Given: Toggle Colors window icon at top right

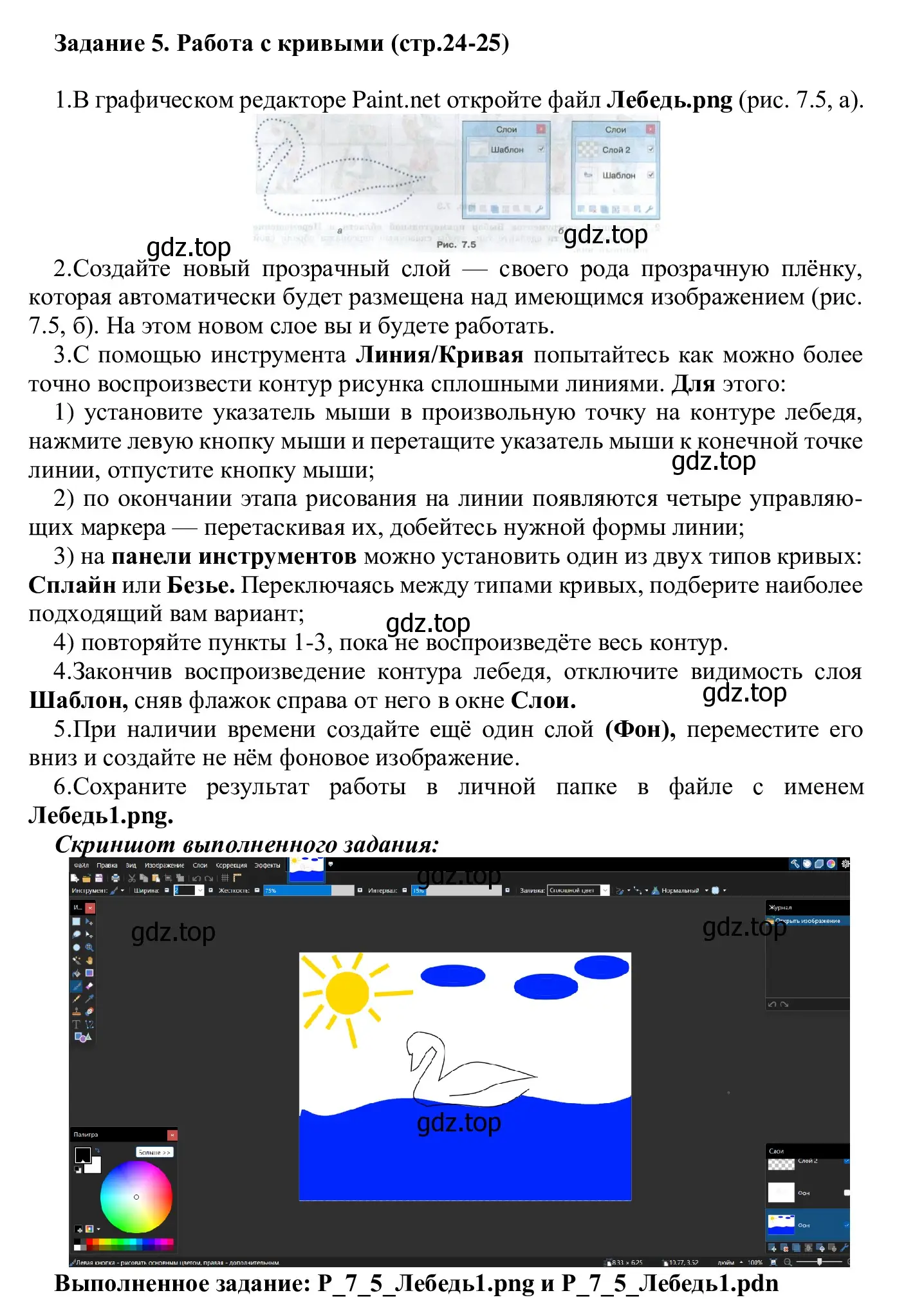Looking at the screenshot, I should (x=831, y=864).
